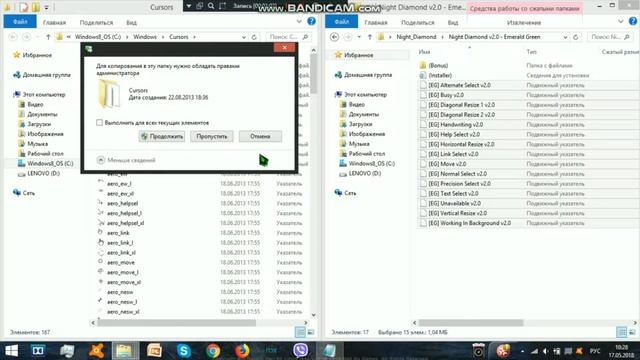Select Night_Diamond breadcrumb in address bar

point(416,37)
